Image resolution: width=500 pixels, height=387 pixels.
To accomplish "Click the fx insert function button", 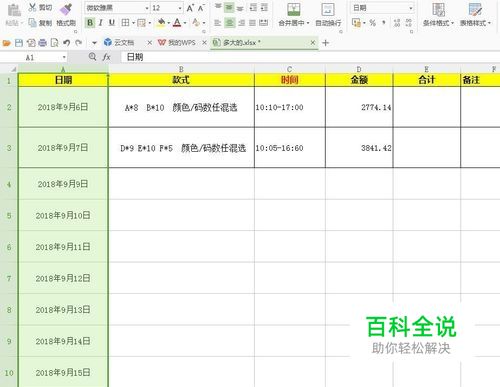I will (106, 57).
